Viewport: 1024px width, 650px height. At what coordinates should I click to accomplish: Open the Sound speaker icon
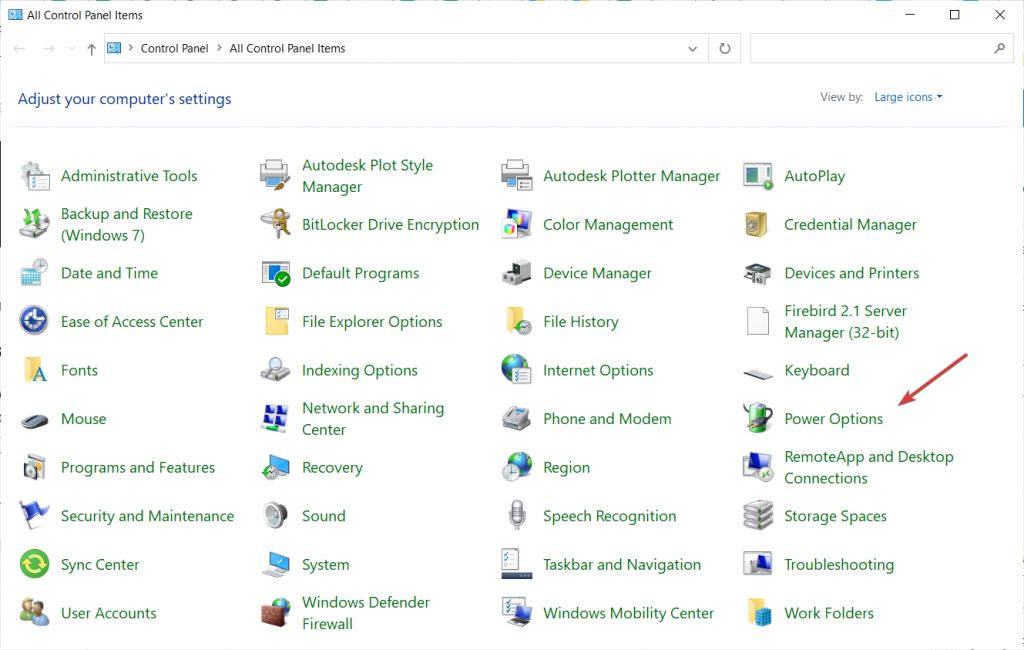pos(276,516)
